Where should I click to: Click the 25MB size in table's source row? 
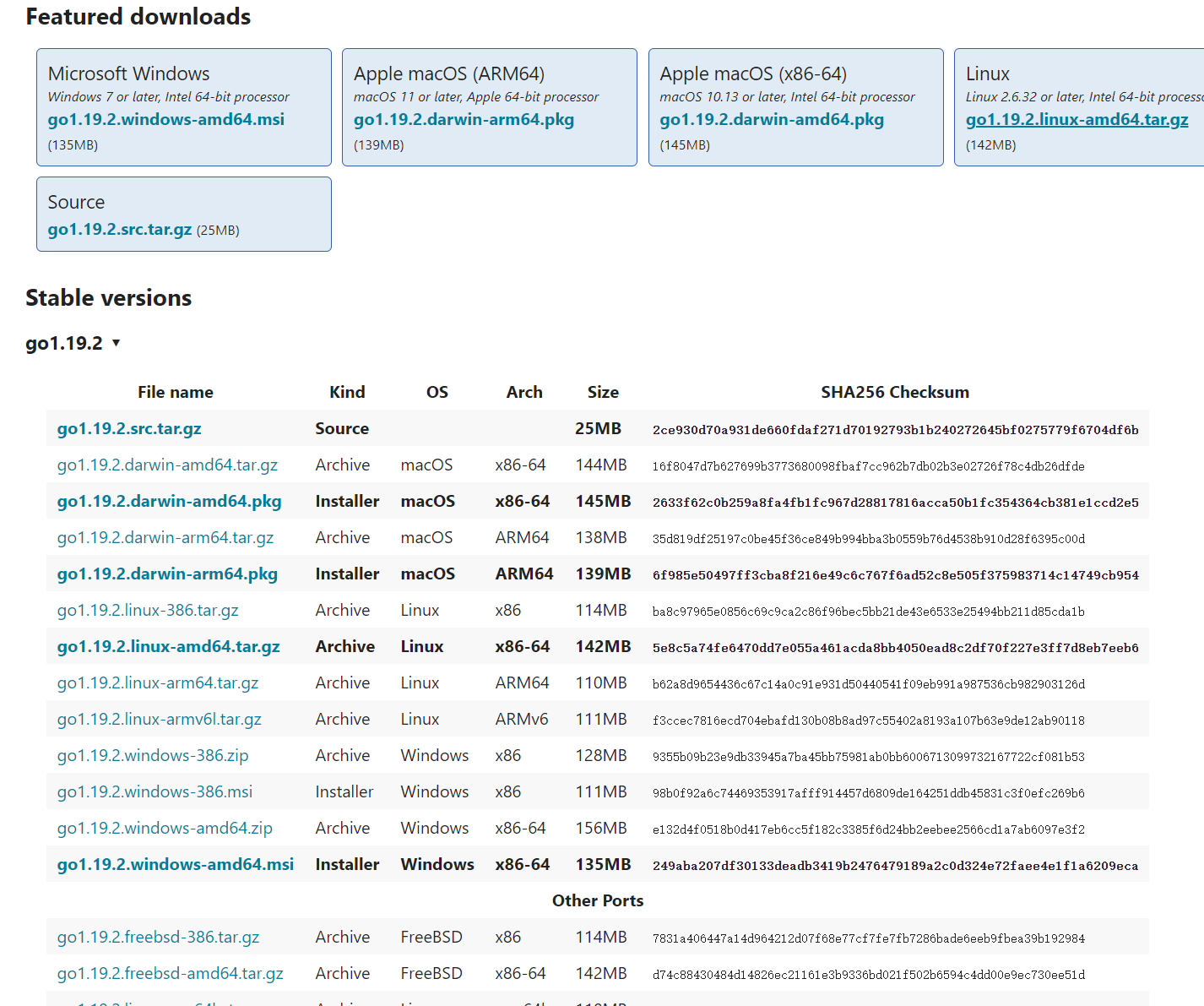[x=598, y=428]
